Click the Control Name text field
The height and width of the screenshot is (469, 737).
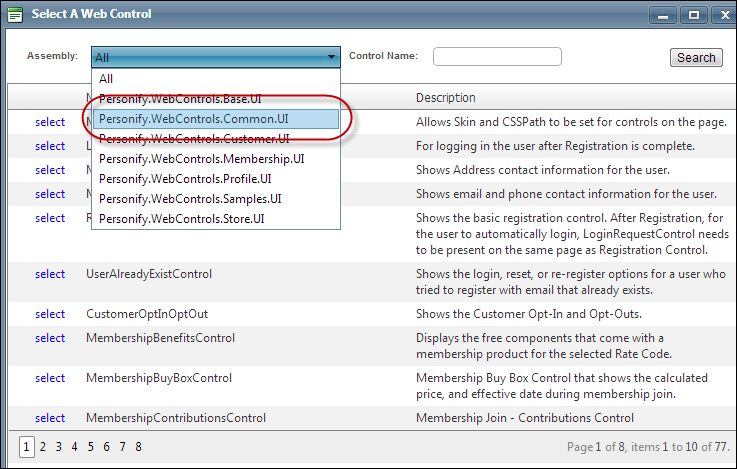tap(500, 57)
